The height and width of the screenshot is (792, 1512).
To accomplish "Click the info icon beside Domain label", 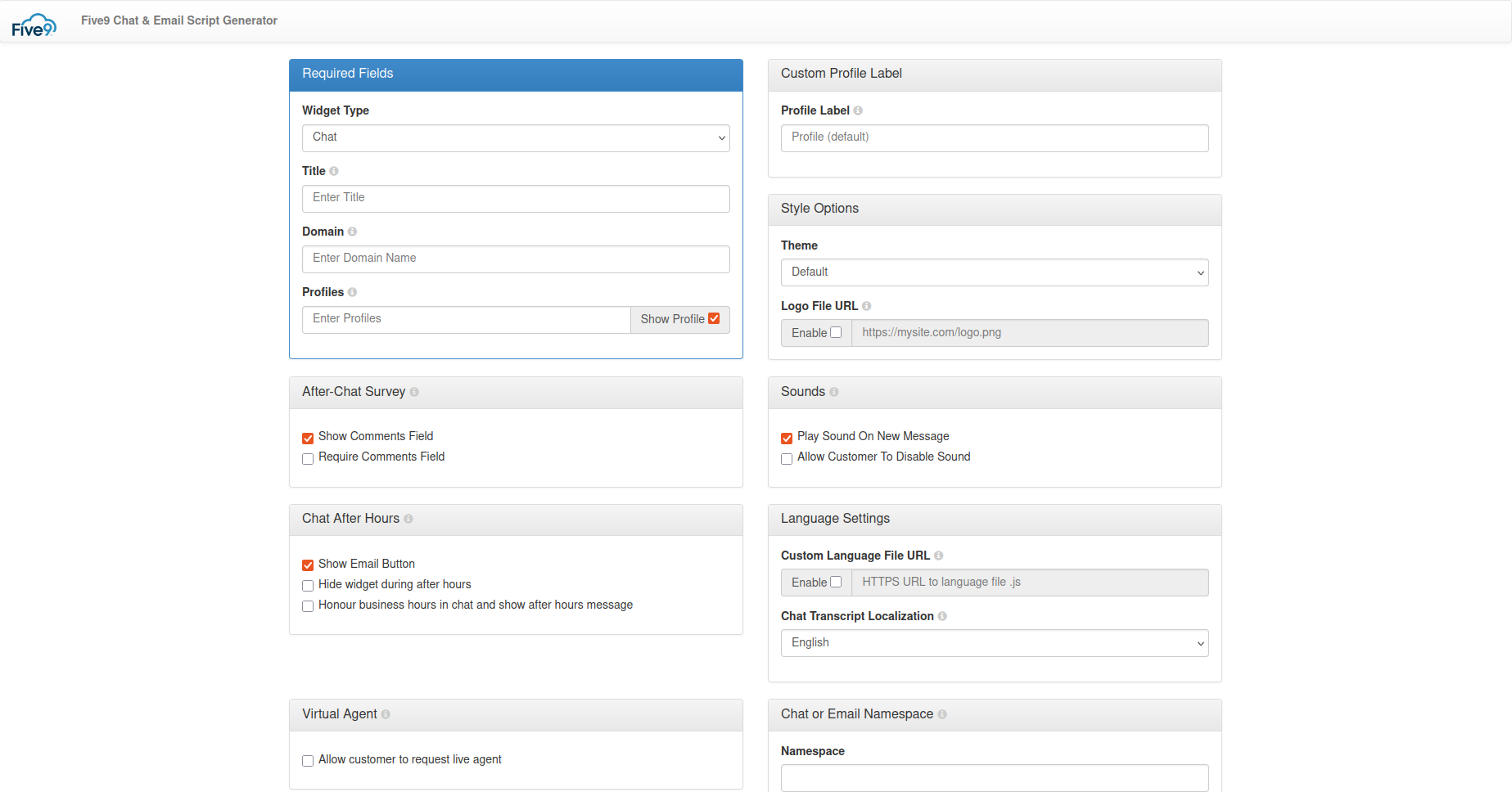I will [x=352, y=232].
